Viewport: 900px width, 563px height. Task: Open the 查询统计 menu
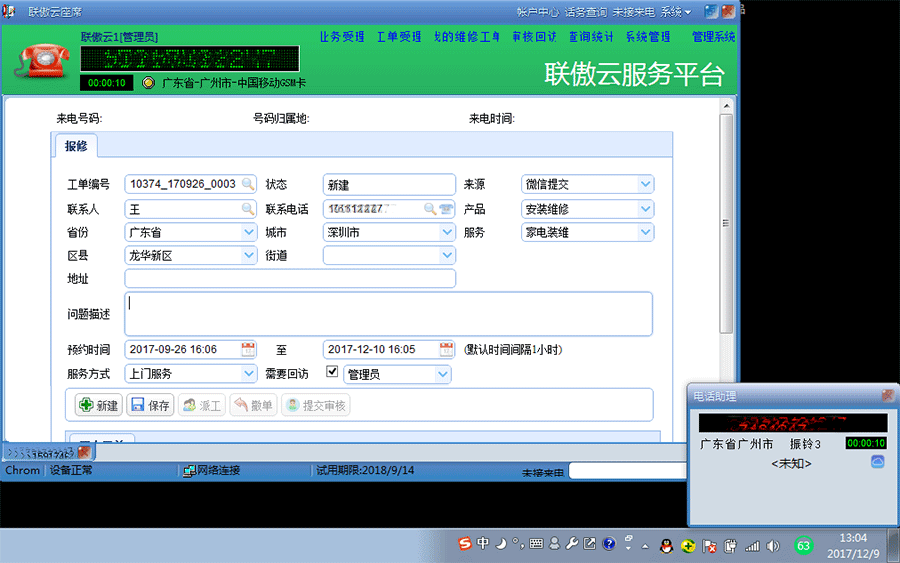tap(590, 37)
